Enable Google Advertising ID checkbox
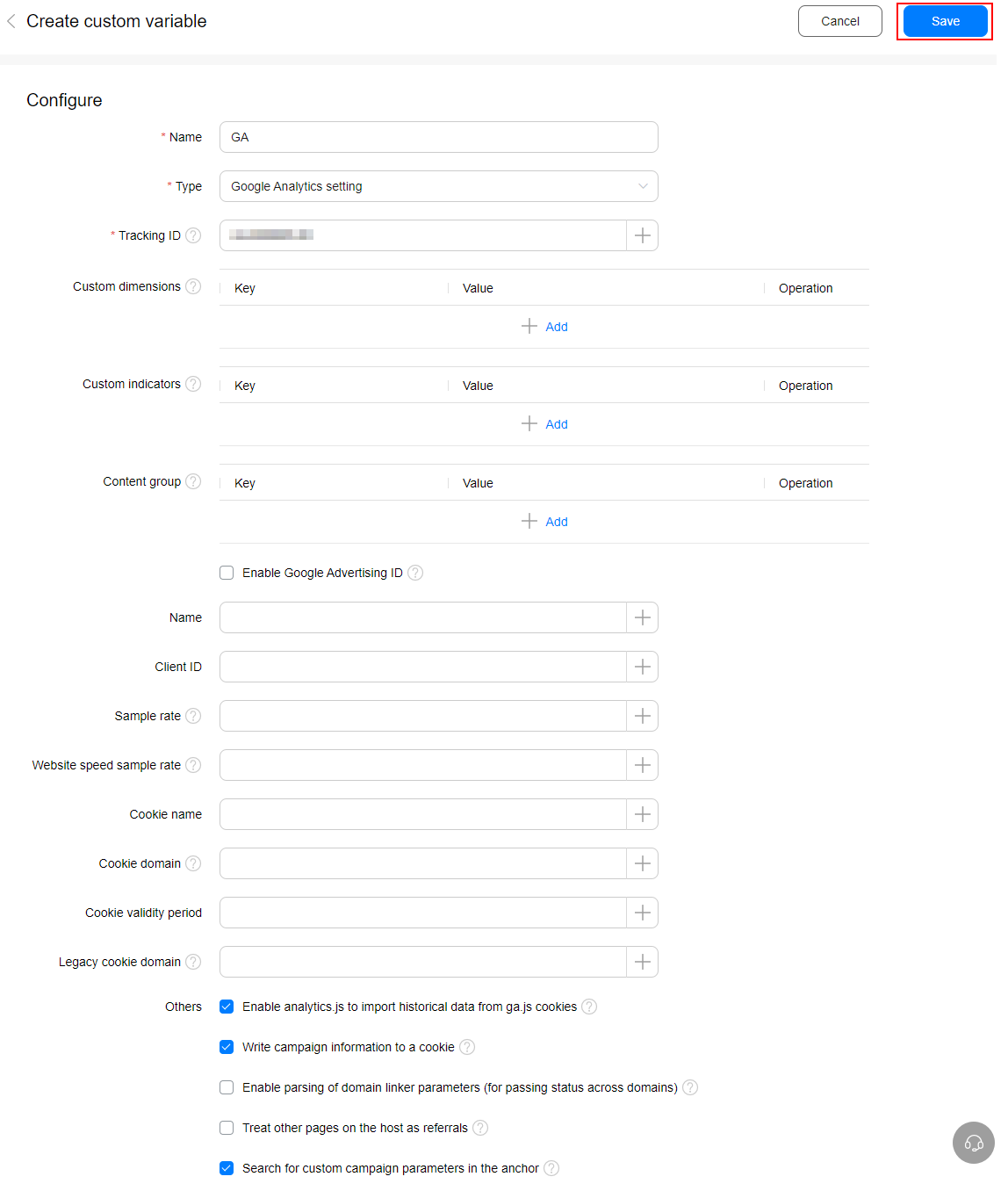Image resolution: width=1008 pixels, height=1191 pixels. [x=227, y=573]
